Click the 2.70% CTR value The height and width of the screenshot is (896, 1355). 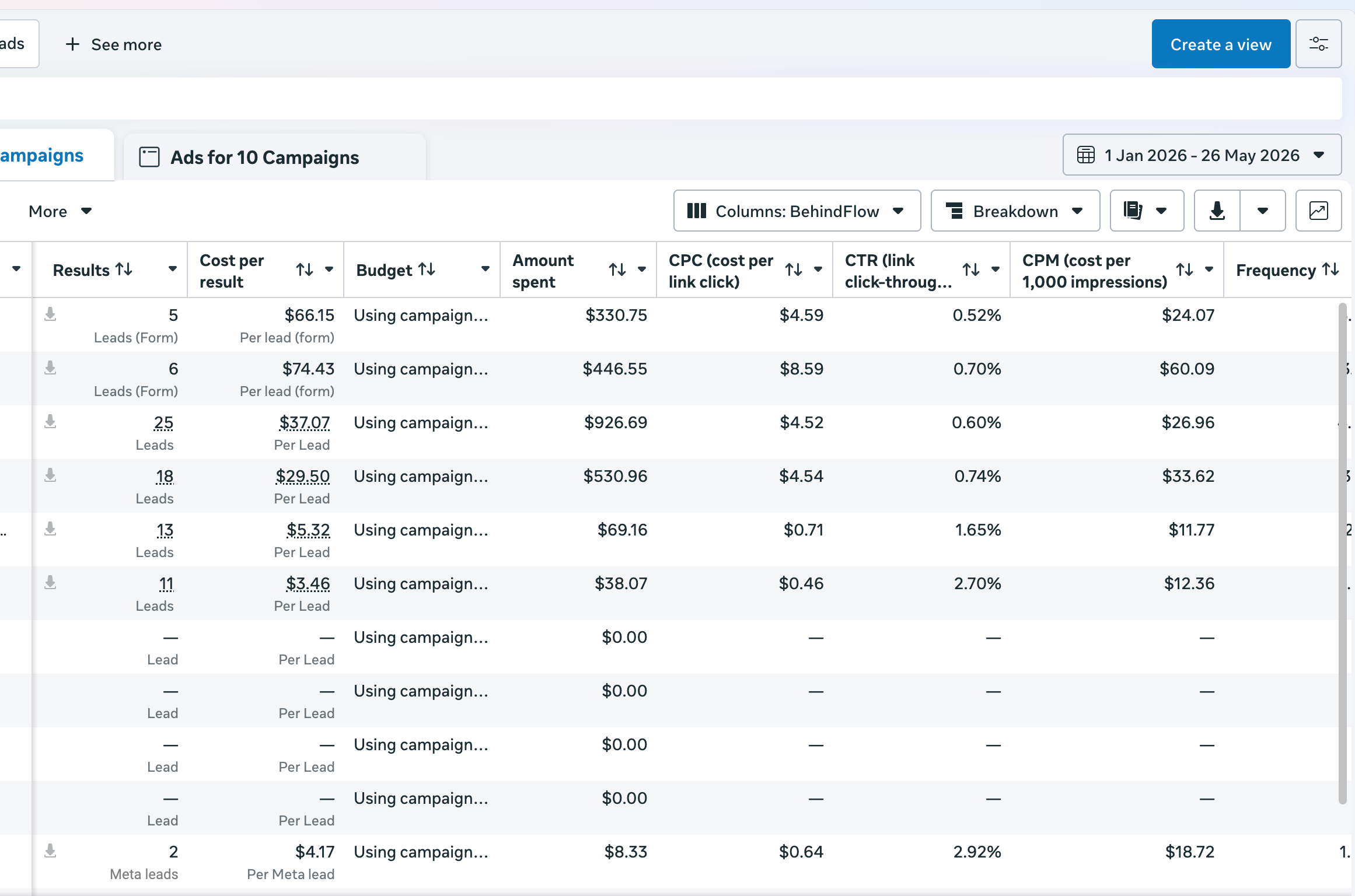977,583
